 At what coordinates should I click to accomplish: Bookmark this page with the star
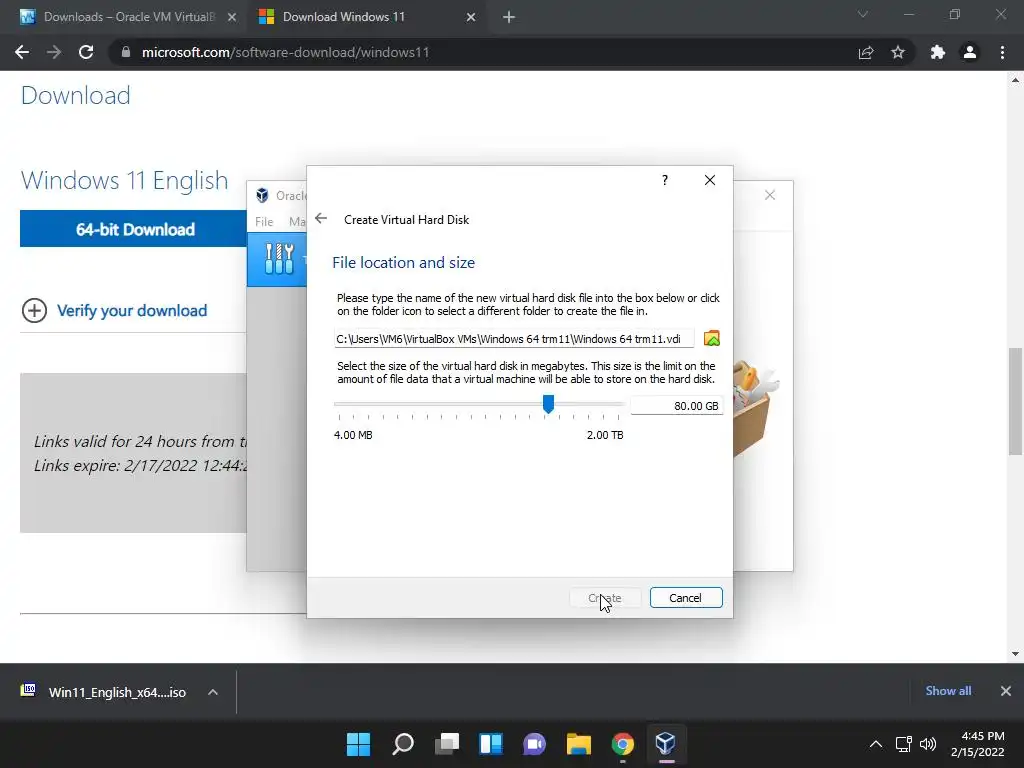898,52
